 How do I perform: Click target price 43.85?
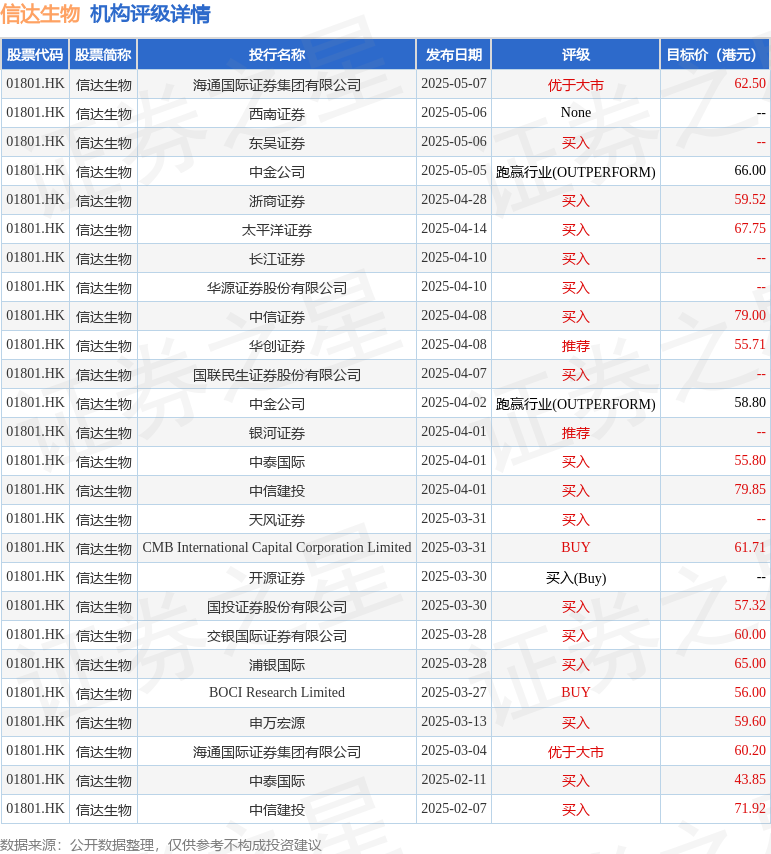(750, 779)
